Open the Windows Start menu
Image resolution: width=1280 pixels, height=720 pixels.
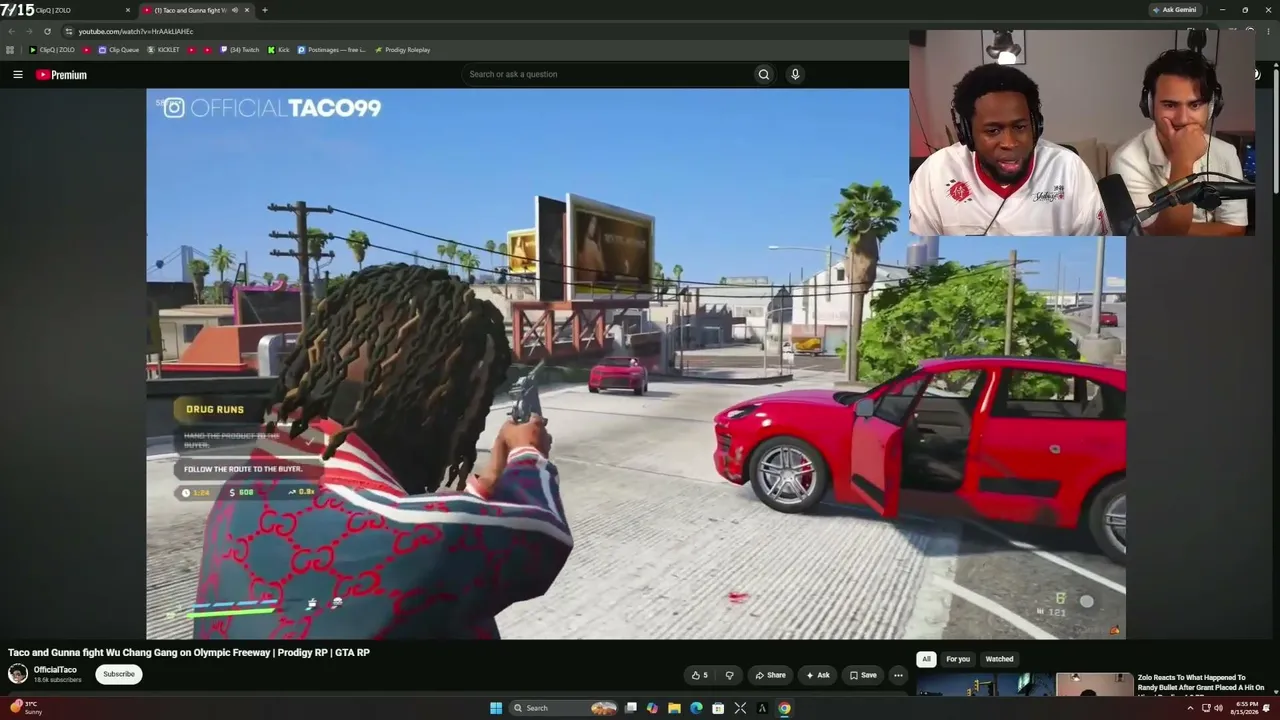496,708
